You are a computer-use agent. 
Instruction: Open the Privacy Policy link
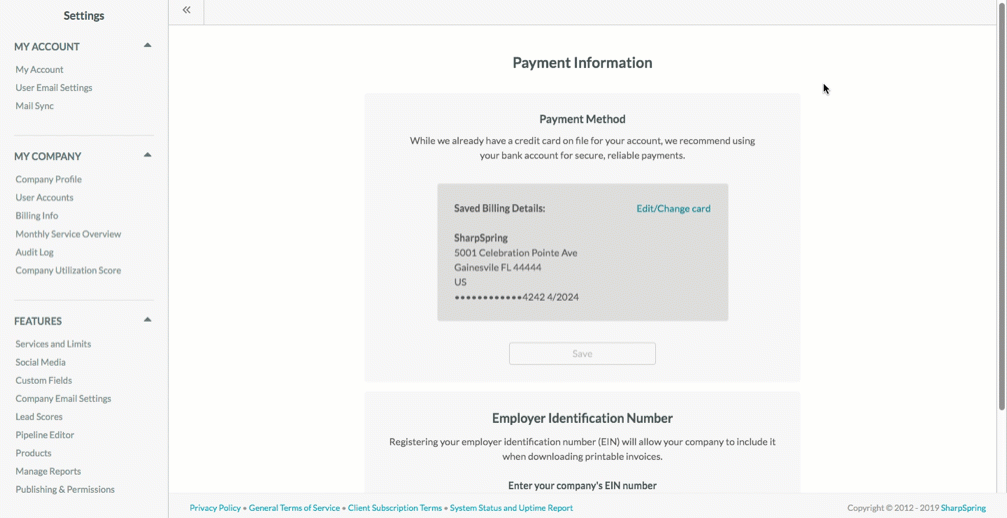pyautogui.click(x=215, y=508)
